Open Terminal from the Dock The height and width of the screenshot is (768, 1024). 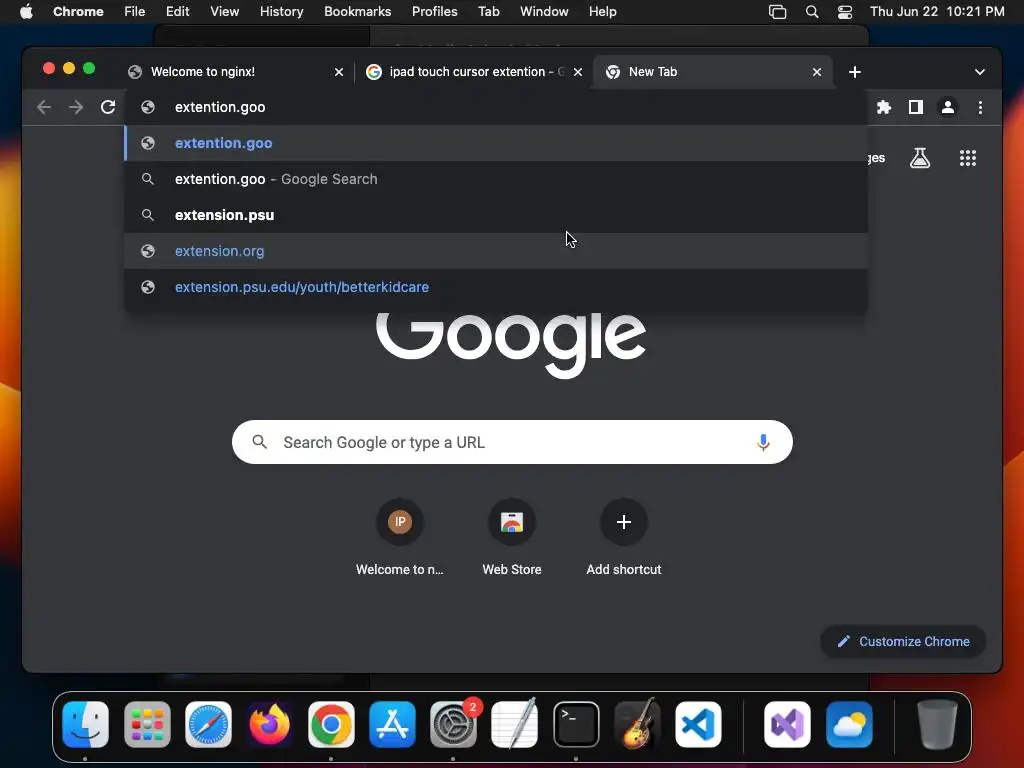coord(576,724)
